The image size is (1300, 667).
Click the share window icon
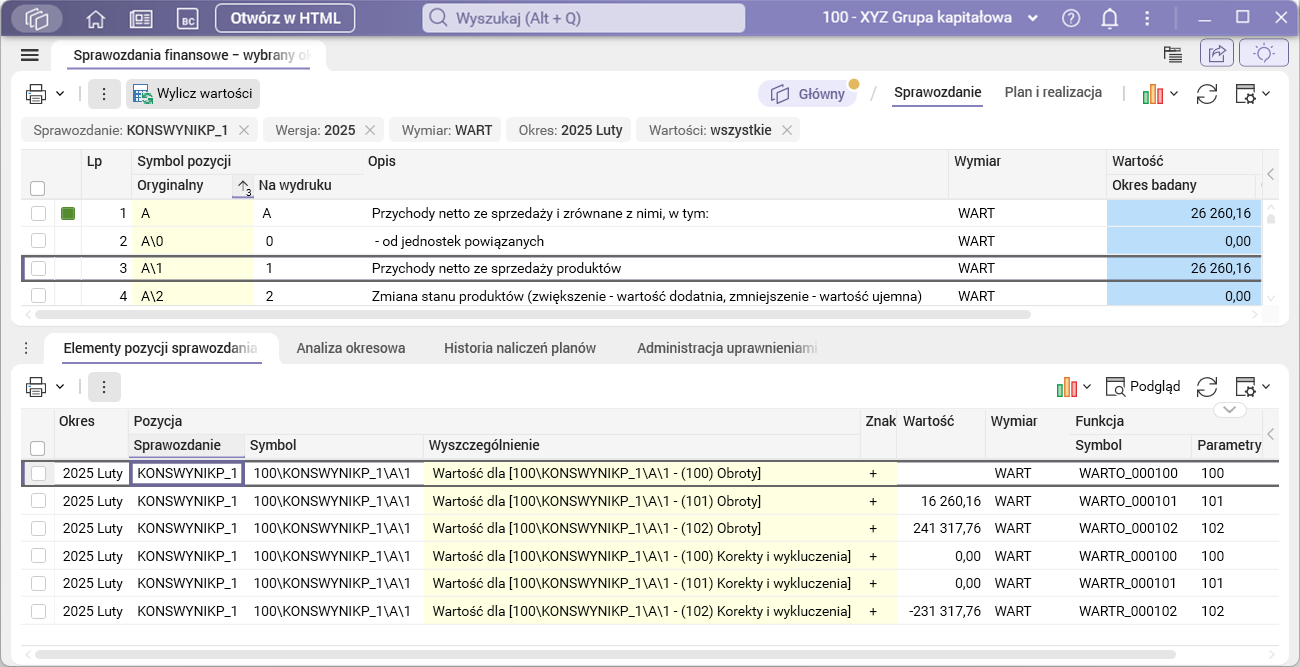1217,54
